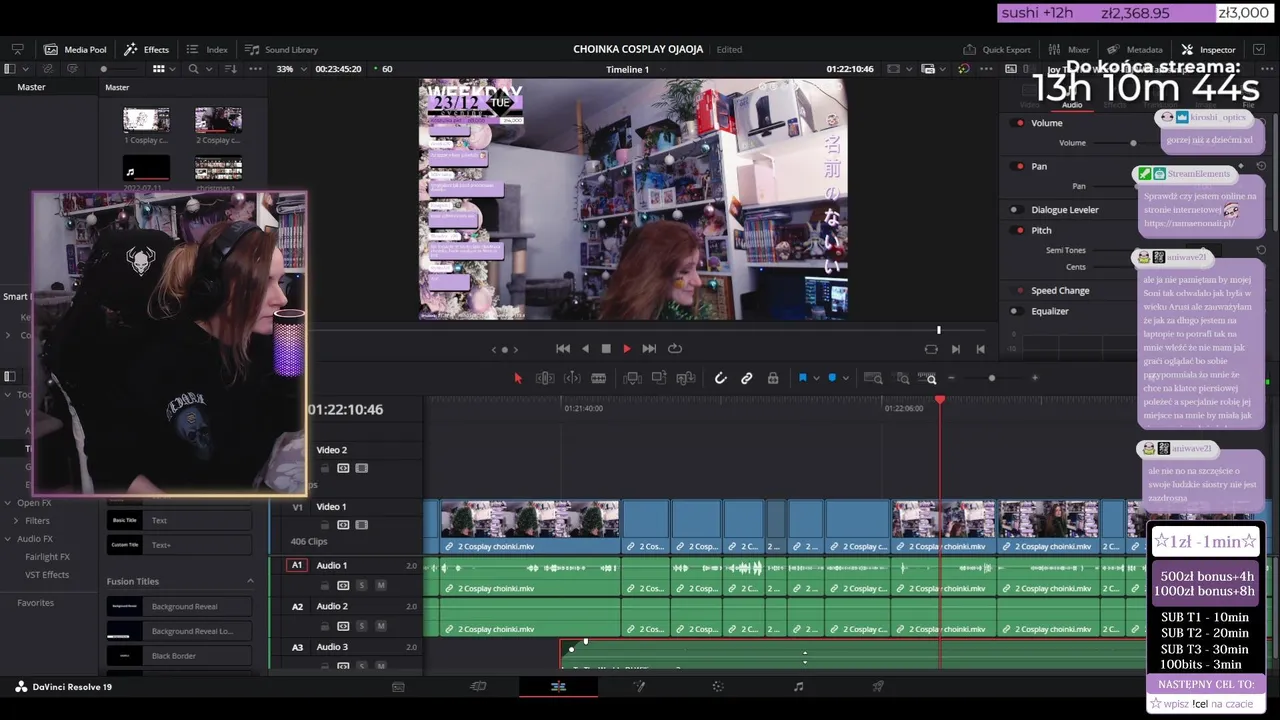Add a blue flag to clip
The height and width of the screenshot is (720, 1280).
(x=802, y=378)
